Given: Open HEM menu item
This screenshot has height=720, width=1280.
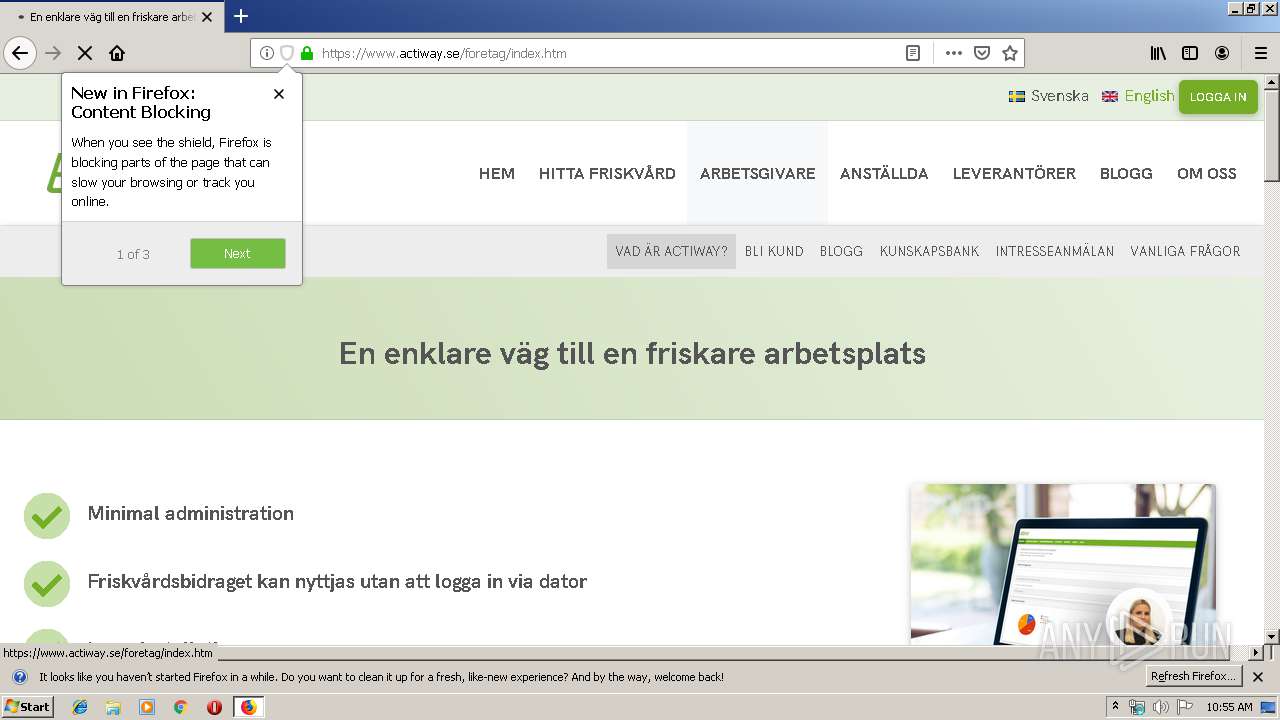Looking at the screenshot, I should click(497, 174).
